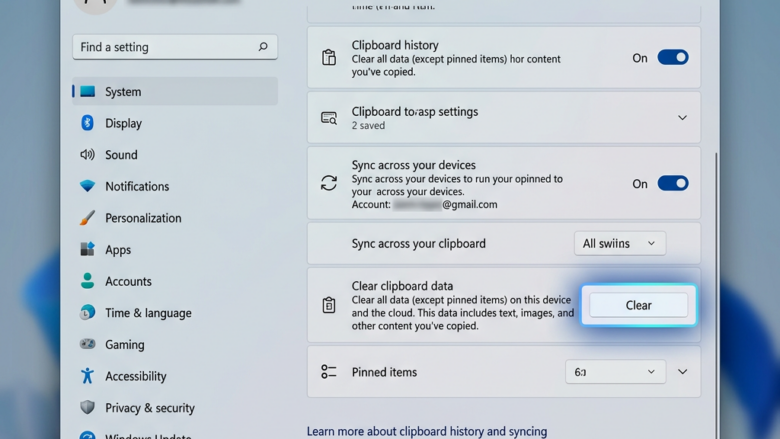
Task: Click the account email text ending @gmail.com
Action: coord(445,204)
